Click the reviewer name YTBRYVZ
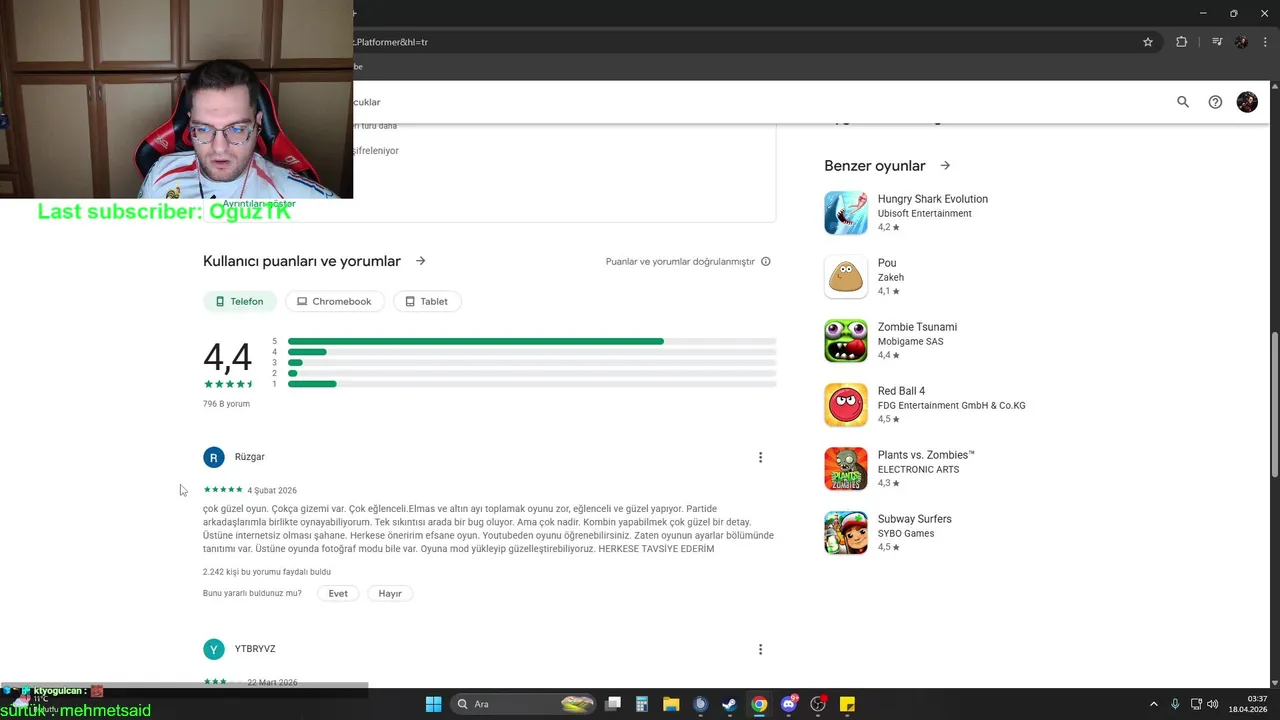The image size is (1280, 720). point(255,649)
